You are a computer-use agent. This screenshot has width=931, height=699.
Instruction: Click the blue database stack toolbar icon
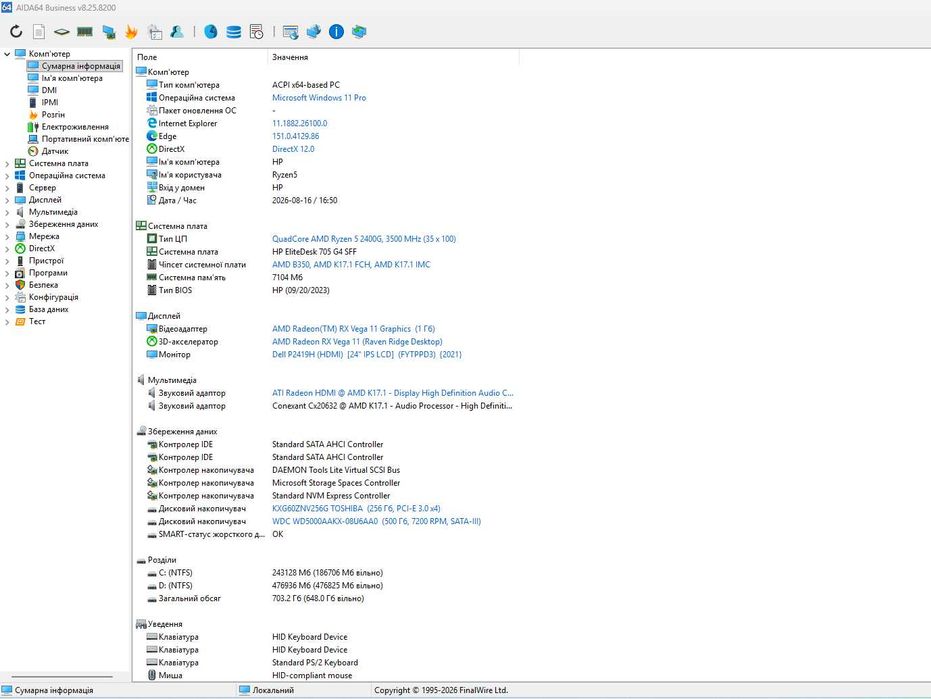pos(234,31)
